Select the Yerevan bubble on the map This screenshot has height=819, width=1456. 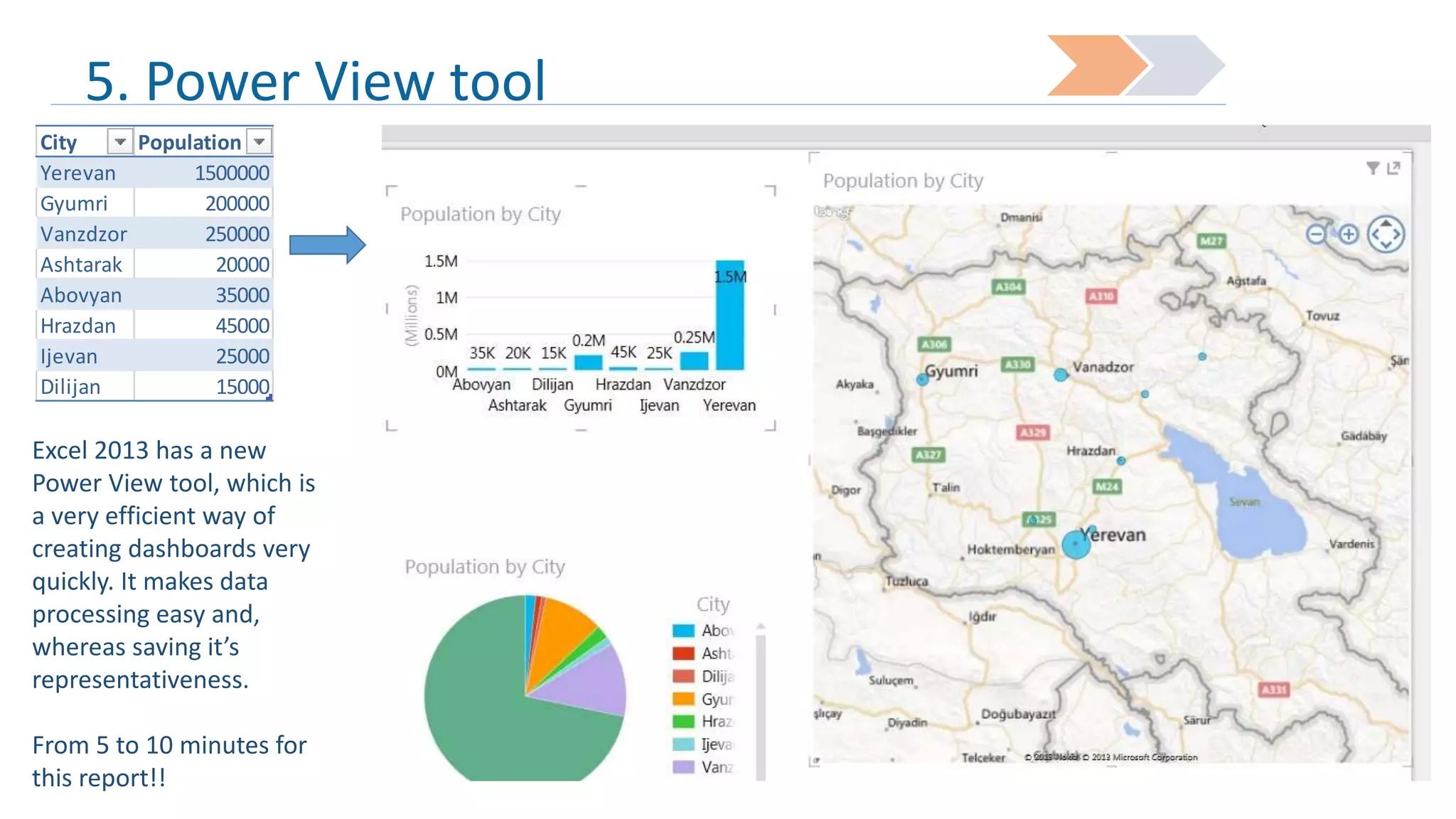click(1076, 545)
